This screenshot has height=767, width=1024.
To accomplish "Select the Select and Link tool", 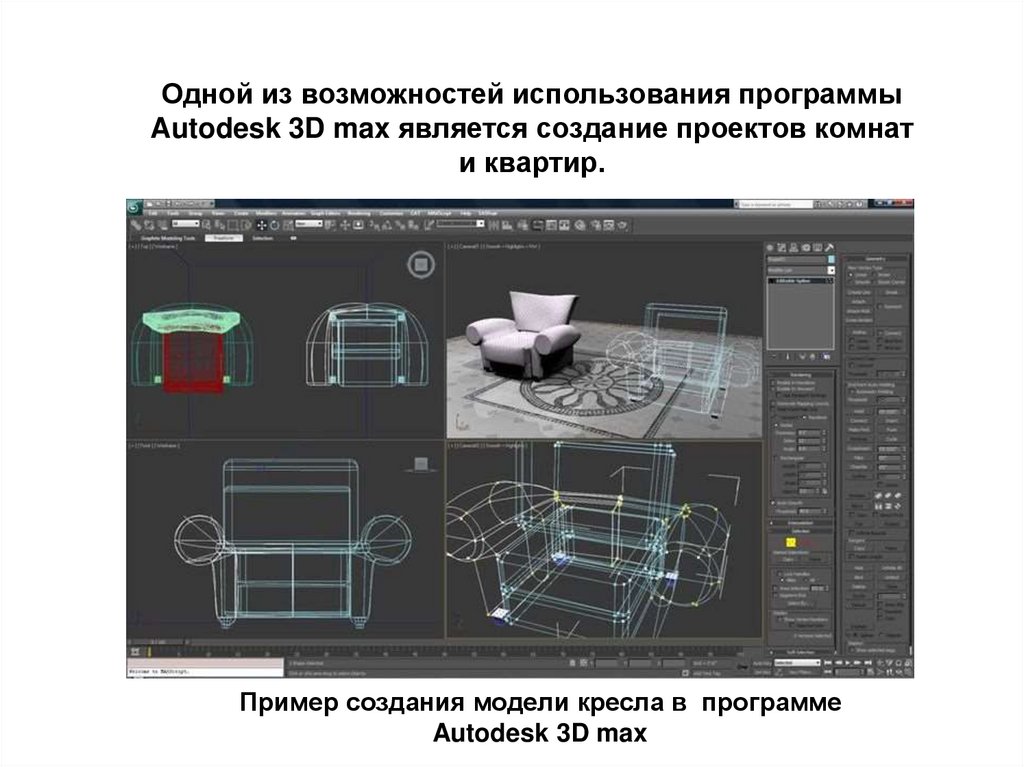I will pos(136,225).
